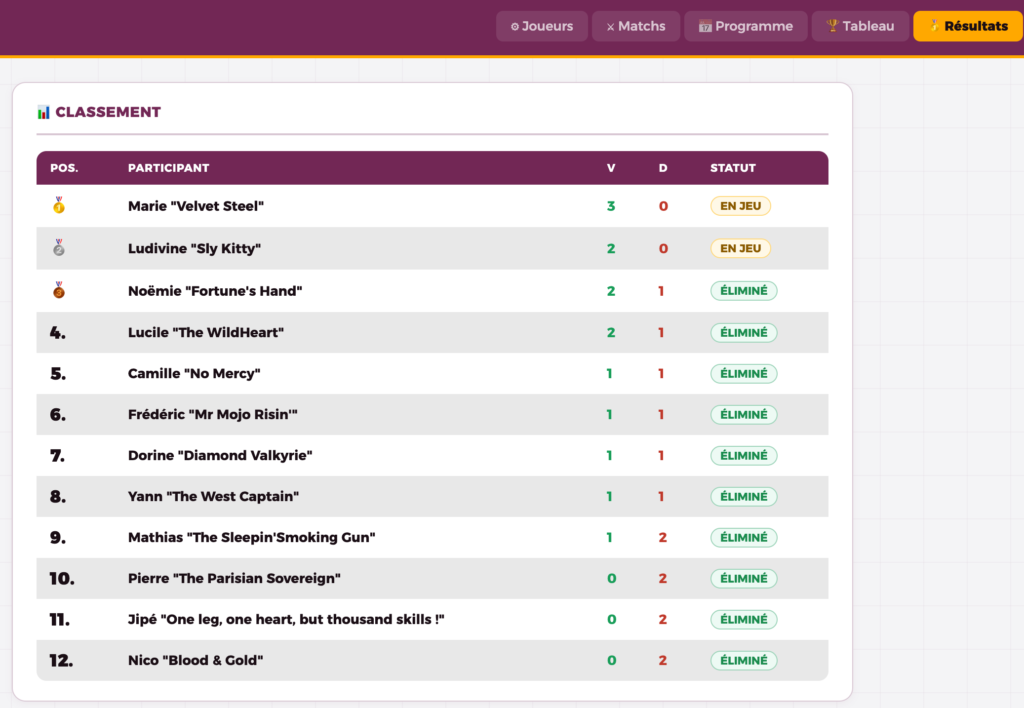This screenshot has height=708, width=1024.
Task: Click Ludivine's "En jeu" status badge
Action: (740, 248)
